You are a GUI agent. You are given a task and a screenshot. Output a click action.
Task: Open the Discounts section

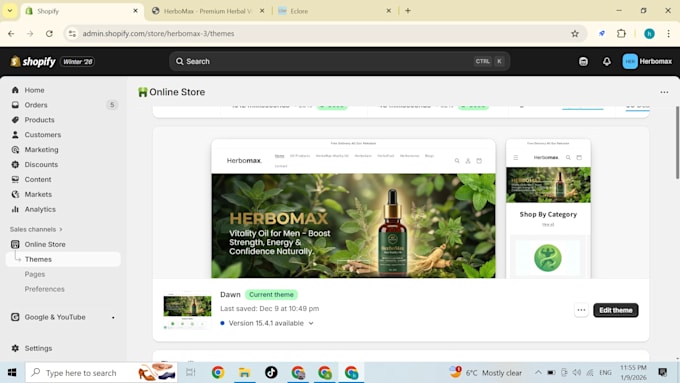pyautogui.click(x=41, y=164)
